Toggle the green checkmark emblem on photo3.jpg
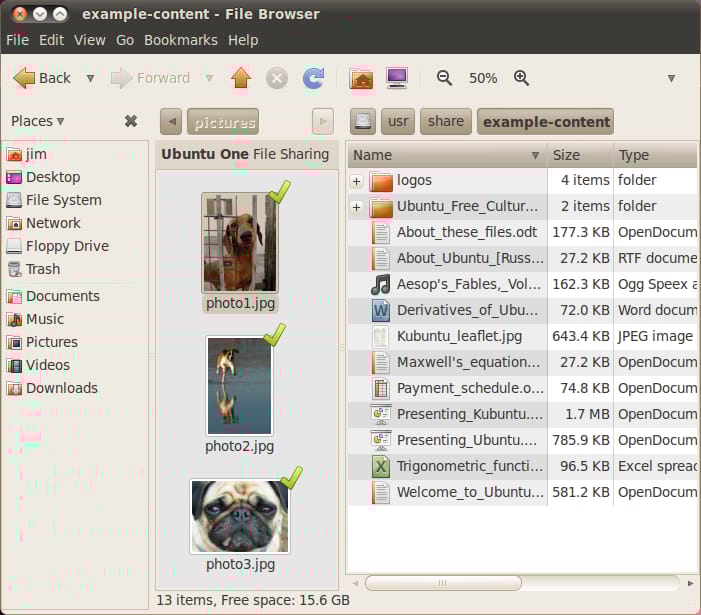The width and height of the screenshot is (701, 615). pyautogui.click(x=290, y=478)
